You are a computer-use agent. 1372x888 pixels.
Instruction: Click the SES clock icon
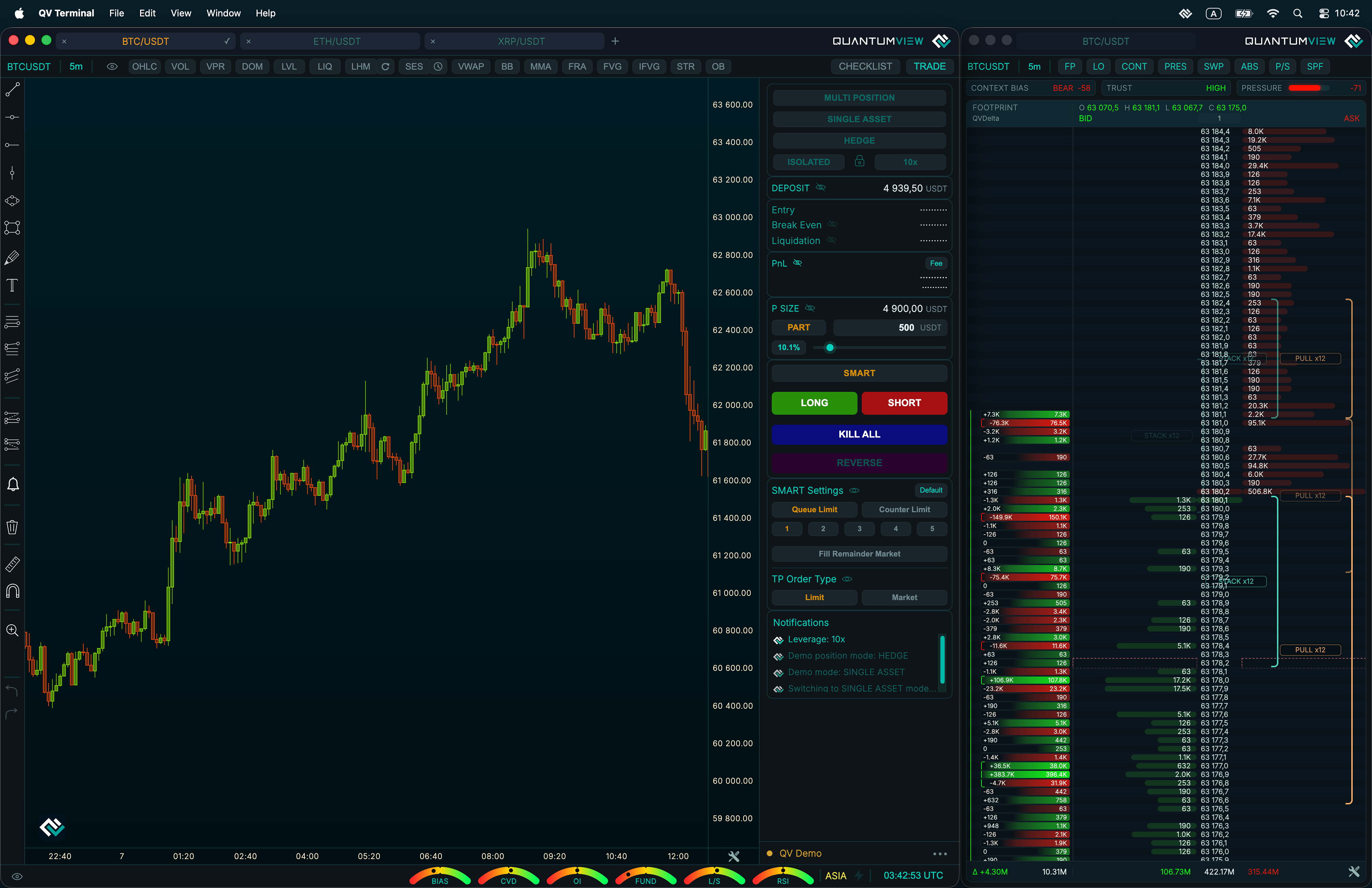438,67
